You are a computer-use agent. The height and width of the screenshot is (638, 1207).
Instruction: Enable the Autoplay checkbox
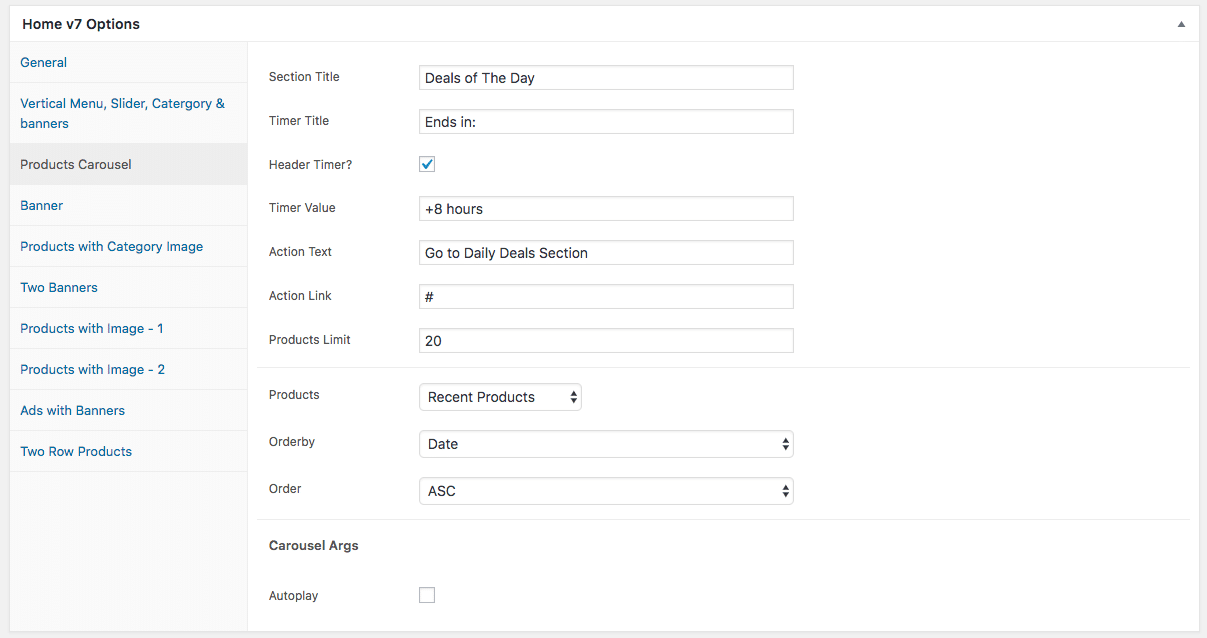click(x=427, y=595)
